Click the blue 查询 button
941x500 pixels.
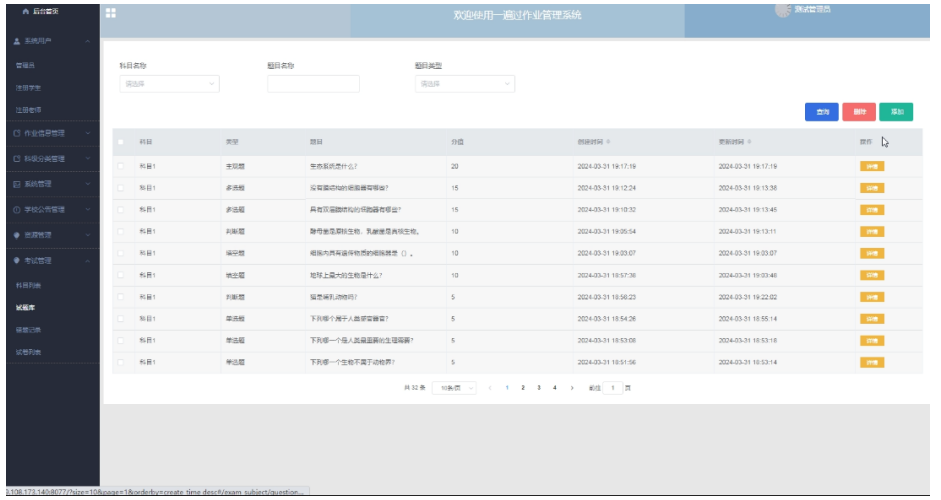tap(822, 112)
